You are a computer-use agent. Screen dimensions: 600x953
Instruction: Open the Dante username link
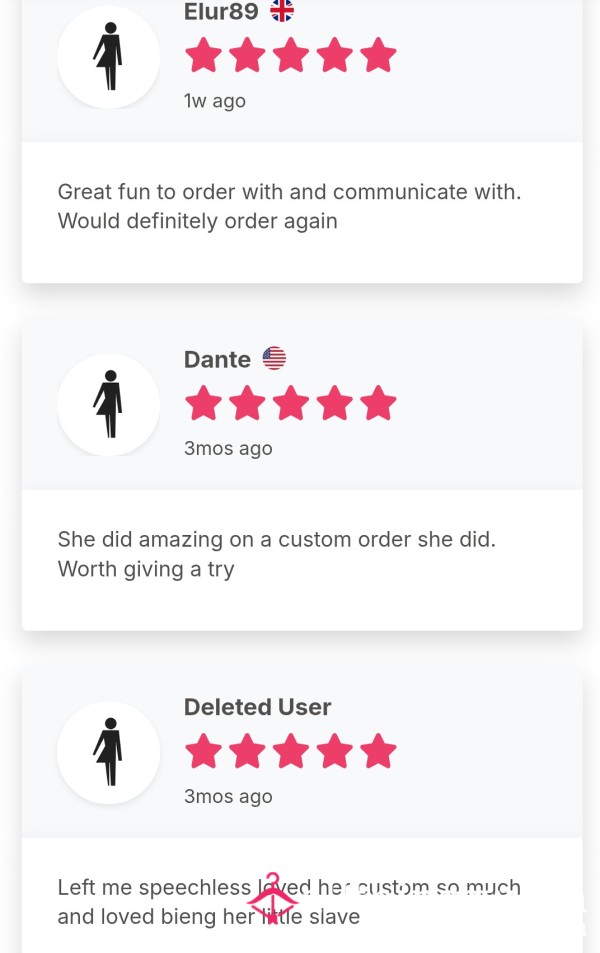(217, 359)
